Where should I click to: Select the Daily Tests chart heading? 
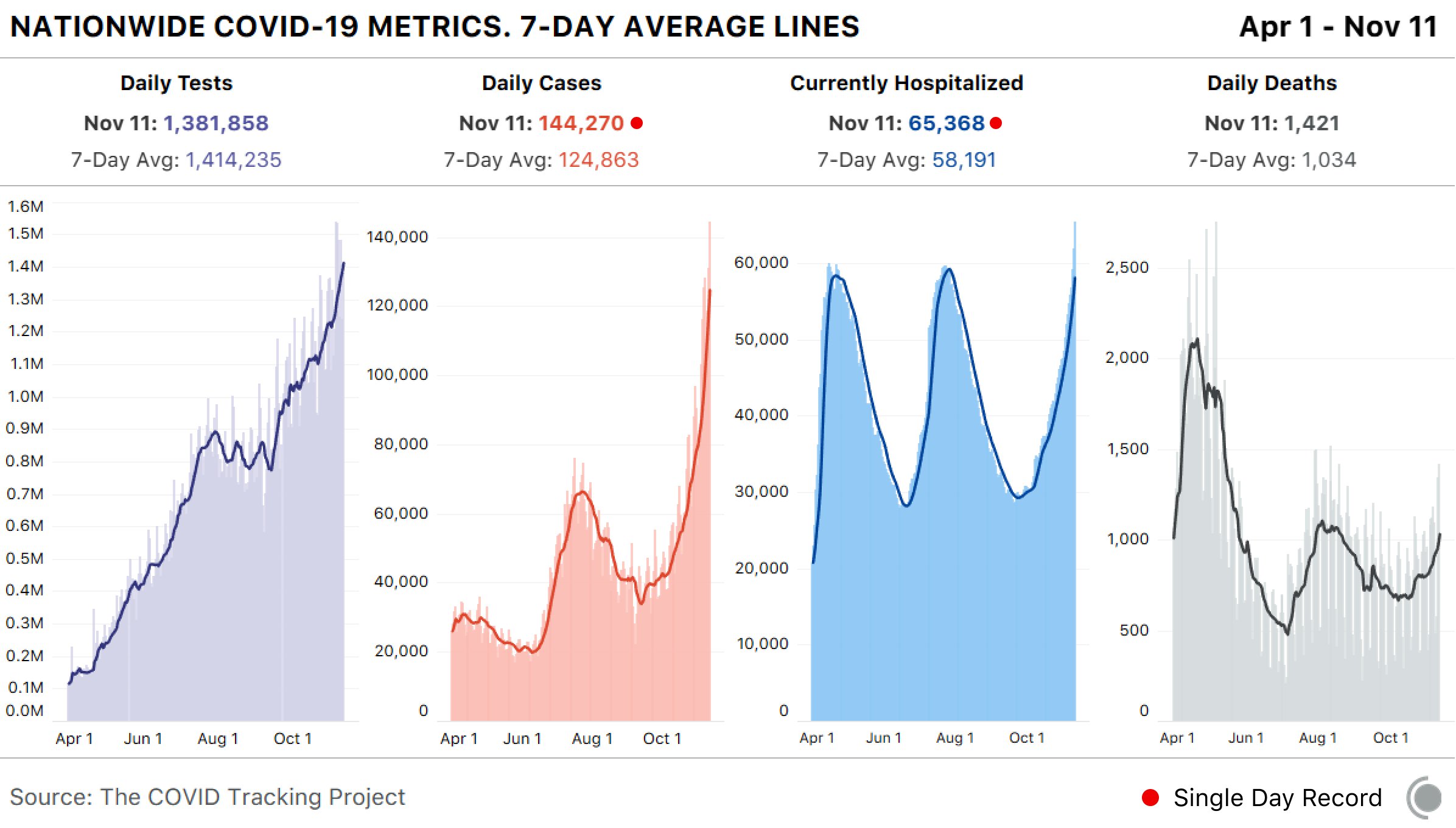pyautogui.click(x=177, y=83)
